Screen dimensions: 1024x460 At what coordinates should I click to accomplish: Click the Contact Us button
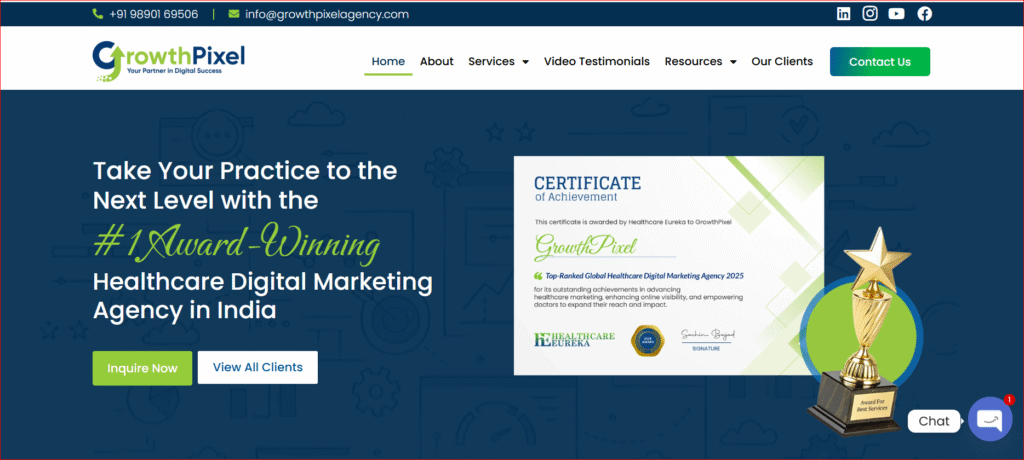[880, 62]
